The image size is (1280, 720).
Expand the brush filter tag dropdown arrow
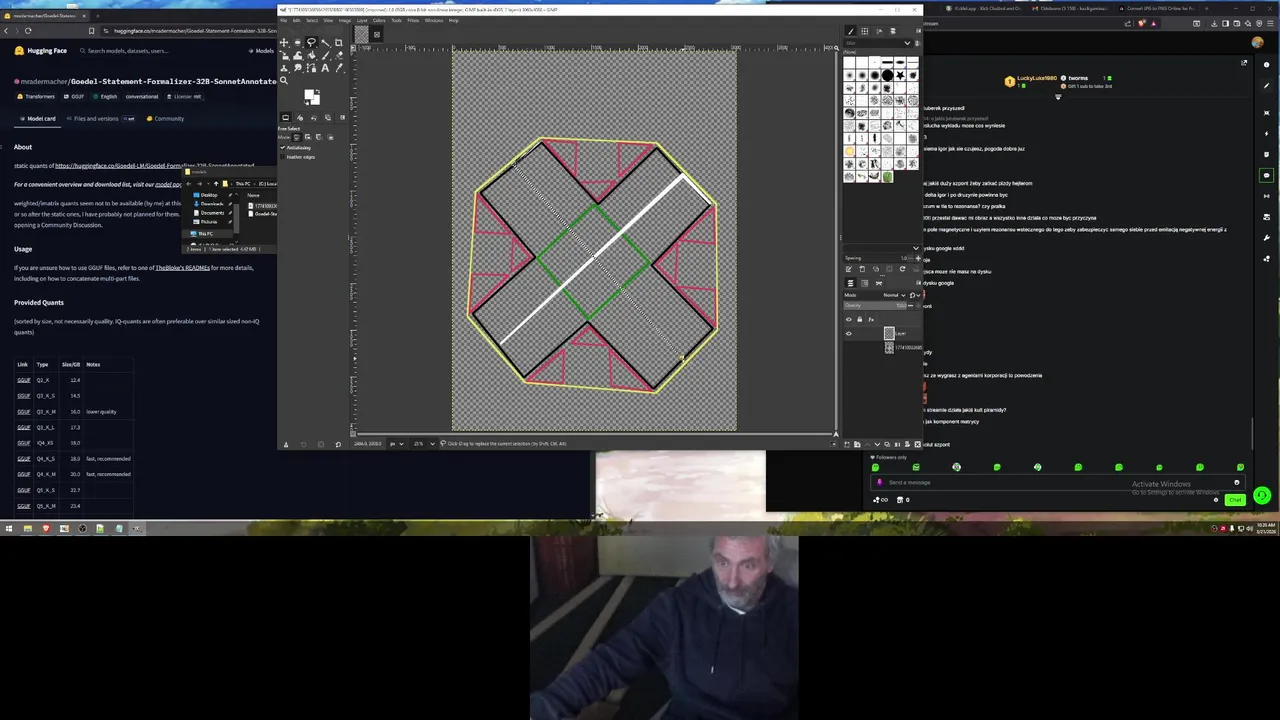pos(907,43)
